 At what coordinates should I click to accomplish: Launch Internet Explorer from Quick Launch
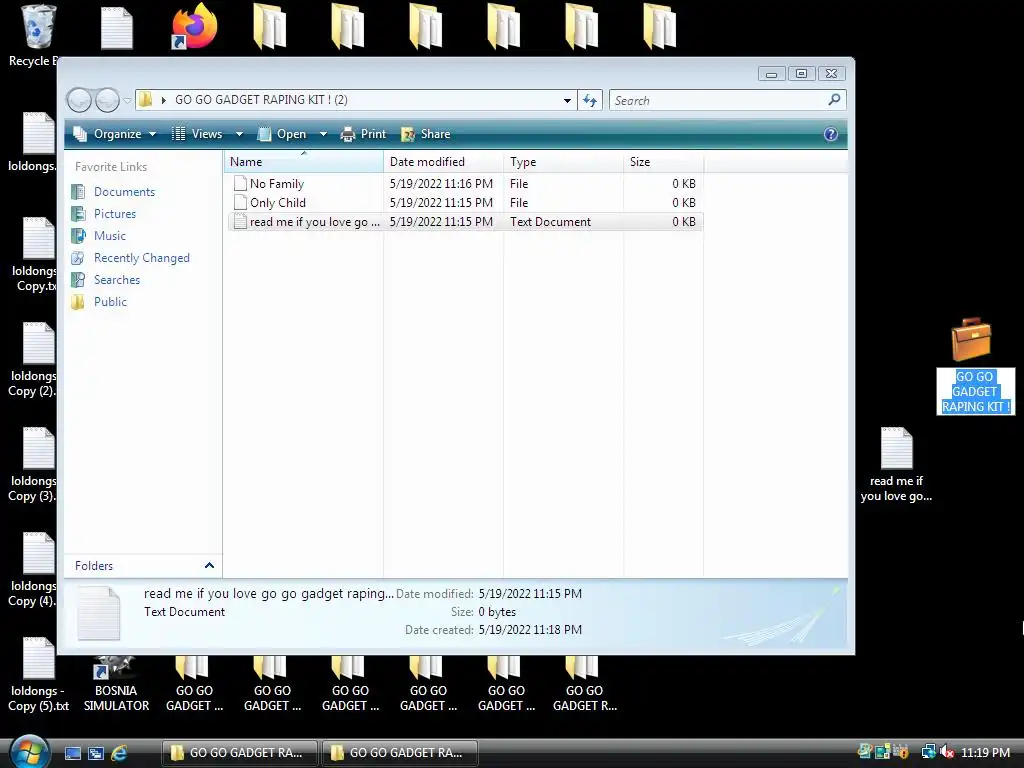pos(119,753)
